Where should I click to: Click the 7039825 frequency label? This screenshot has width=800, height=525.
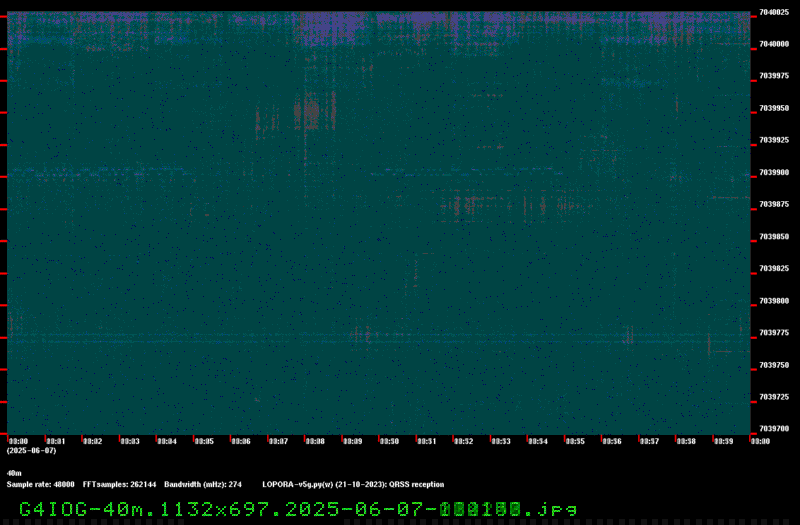pyautogui.click(x=774, y=268)
